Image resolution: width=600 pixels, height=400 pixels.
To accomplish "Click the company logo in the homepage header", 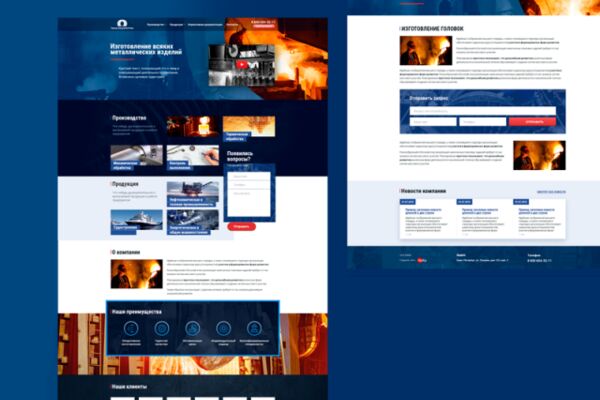I will [x=122, y=24].
